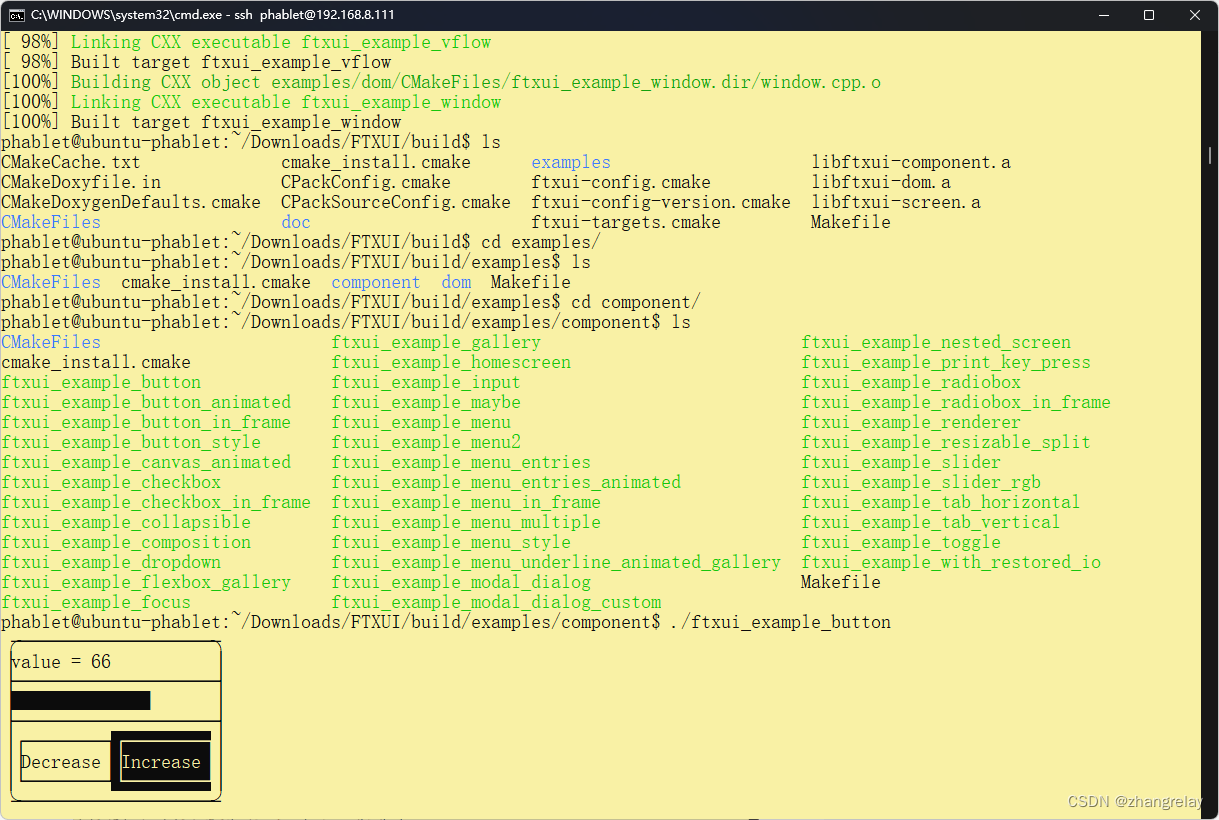Screen dimensions: 1219x820
Task: Click the 'ftxui_example_radiobox_in_frame' entry
Action: point(956,402)
